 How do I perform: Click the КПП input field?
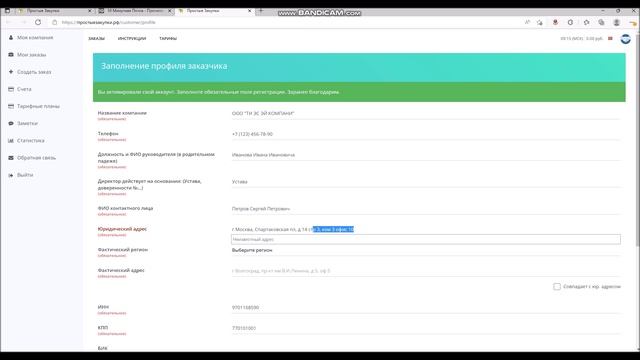[426, 328]
